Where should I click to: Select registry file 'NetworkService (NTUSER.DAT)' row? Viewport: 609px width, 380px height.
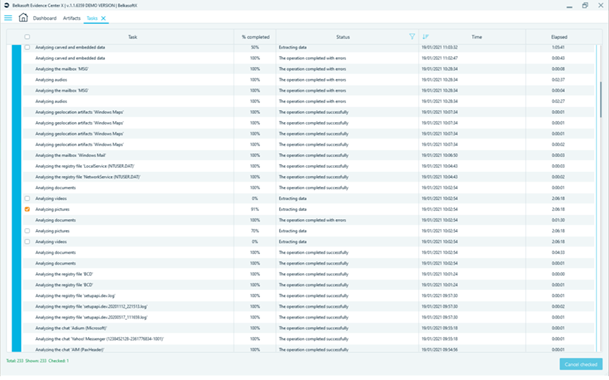pos(308,177)
